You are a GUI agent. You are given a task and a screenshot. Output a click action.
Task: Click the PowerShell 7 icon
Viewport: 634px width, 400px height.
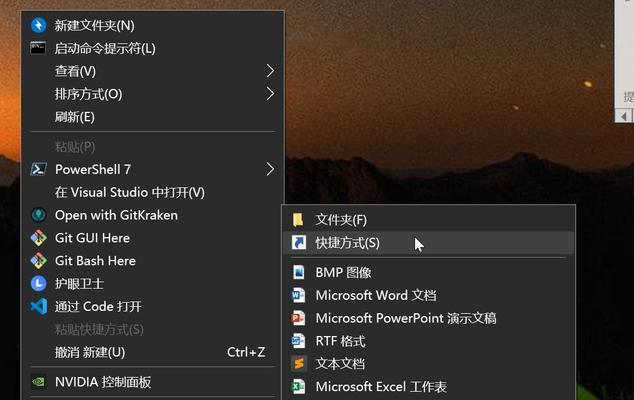pos(38,169)
